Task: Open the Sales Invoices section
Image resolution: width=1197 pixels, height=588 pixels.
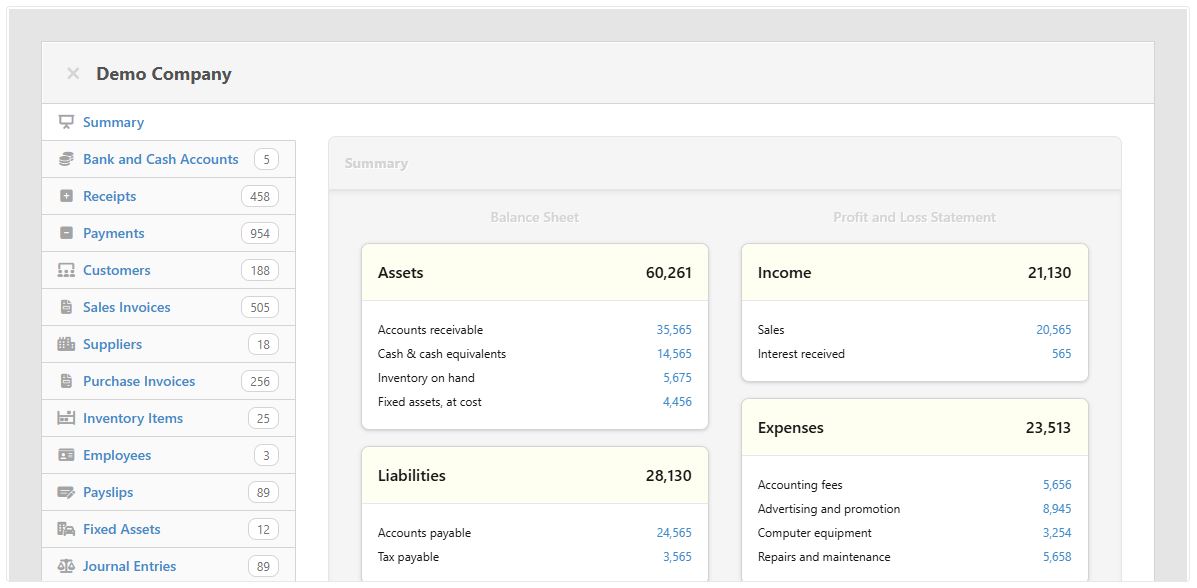Action: pos(126,307)
